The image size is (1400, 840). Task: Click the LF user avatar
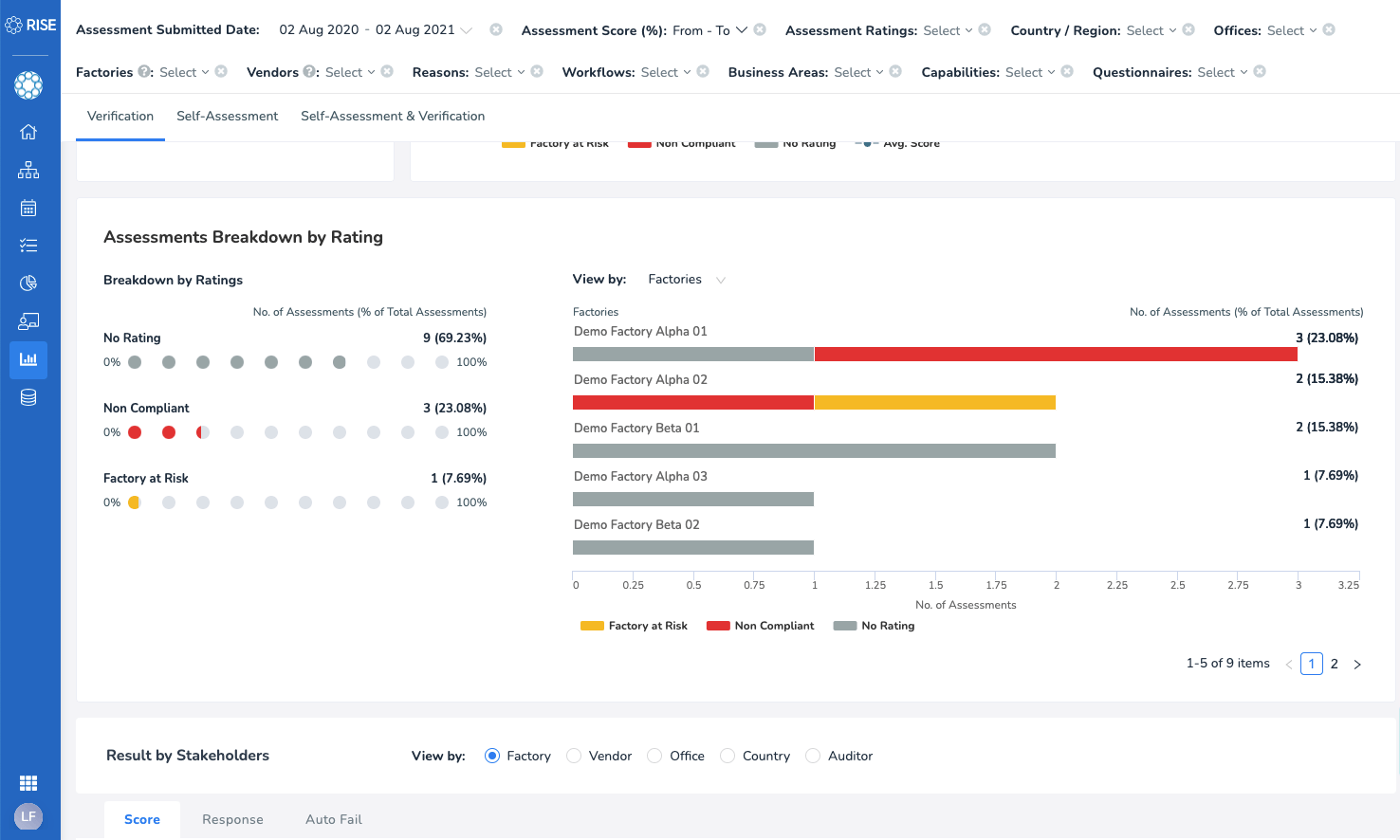pyautogui.click(x=28, y=816)
